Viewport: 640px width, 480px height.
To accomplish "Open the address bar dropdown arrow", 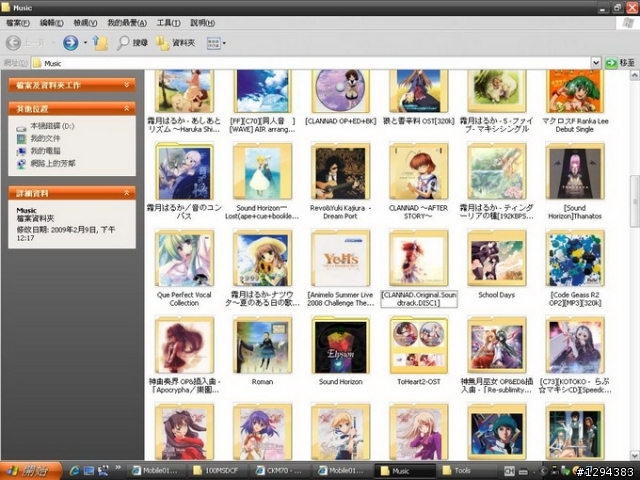I will [596, 63].
